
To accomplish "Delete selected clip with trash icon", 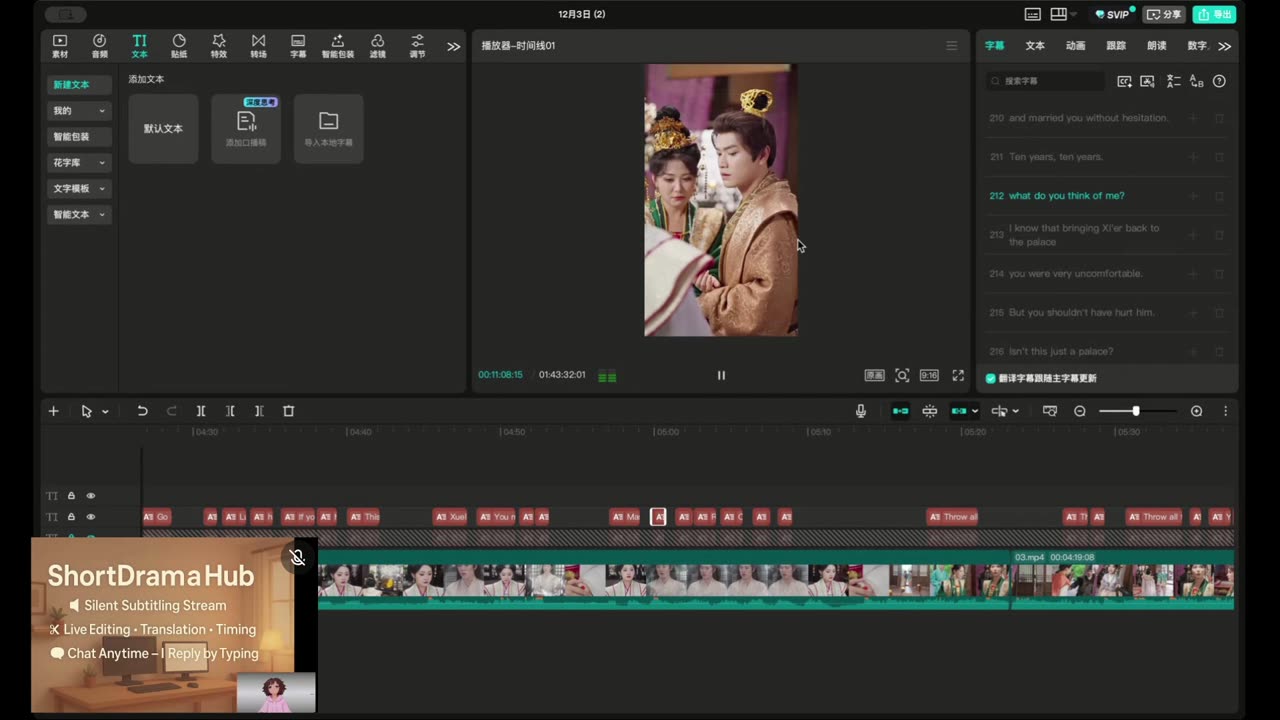I will (x=289, y=411).
